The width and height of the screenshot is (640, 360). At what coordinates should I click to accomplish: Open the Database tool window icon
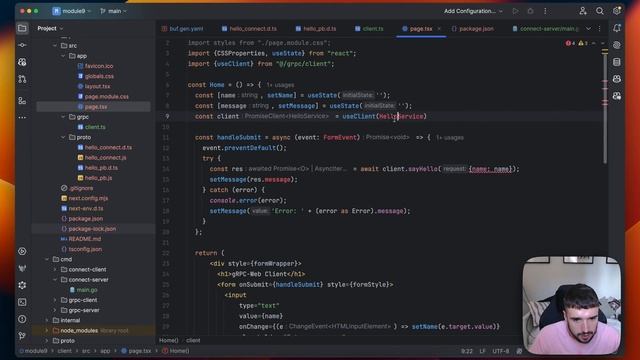point(617,62)
